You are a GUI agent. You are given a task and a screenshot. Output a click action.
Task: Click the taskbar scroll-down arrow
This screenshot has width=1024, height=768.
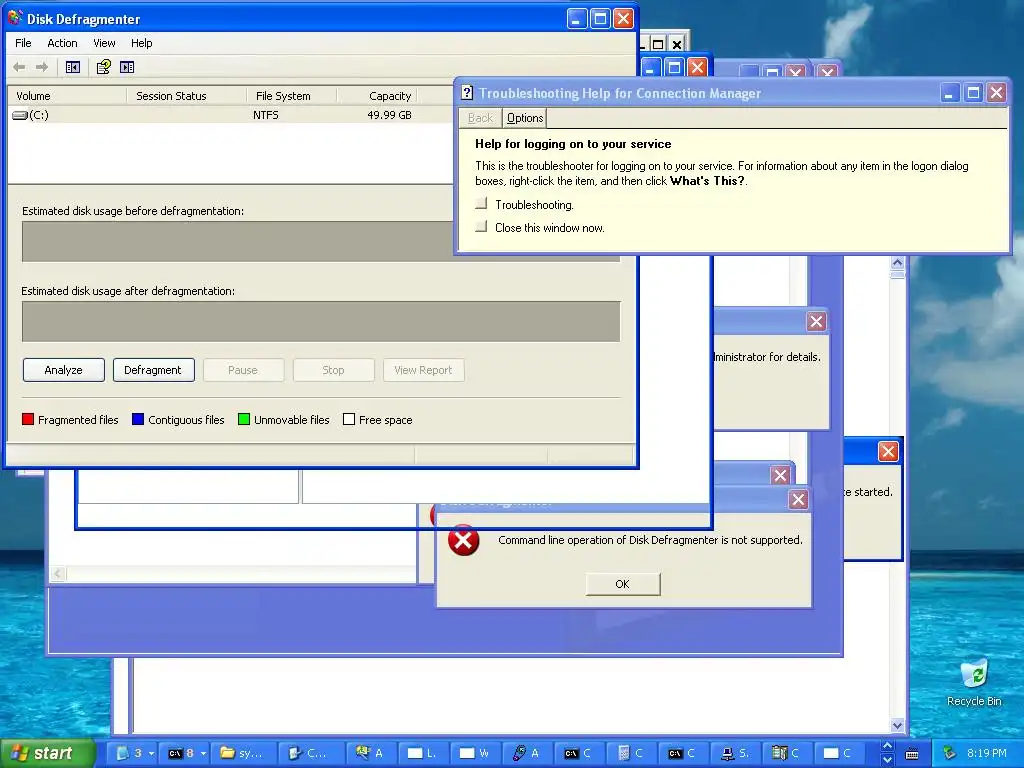point(887,760)
